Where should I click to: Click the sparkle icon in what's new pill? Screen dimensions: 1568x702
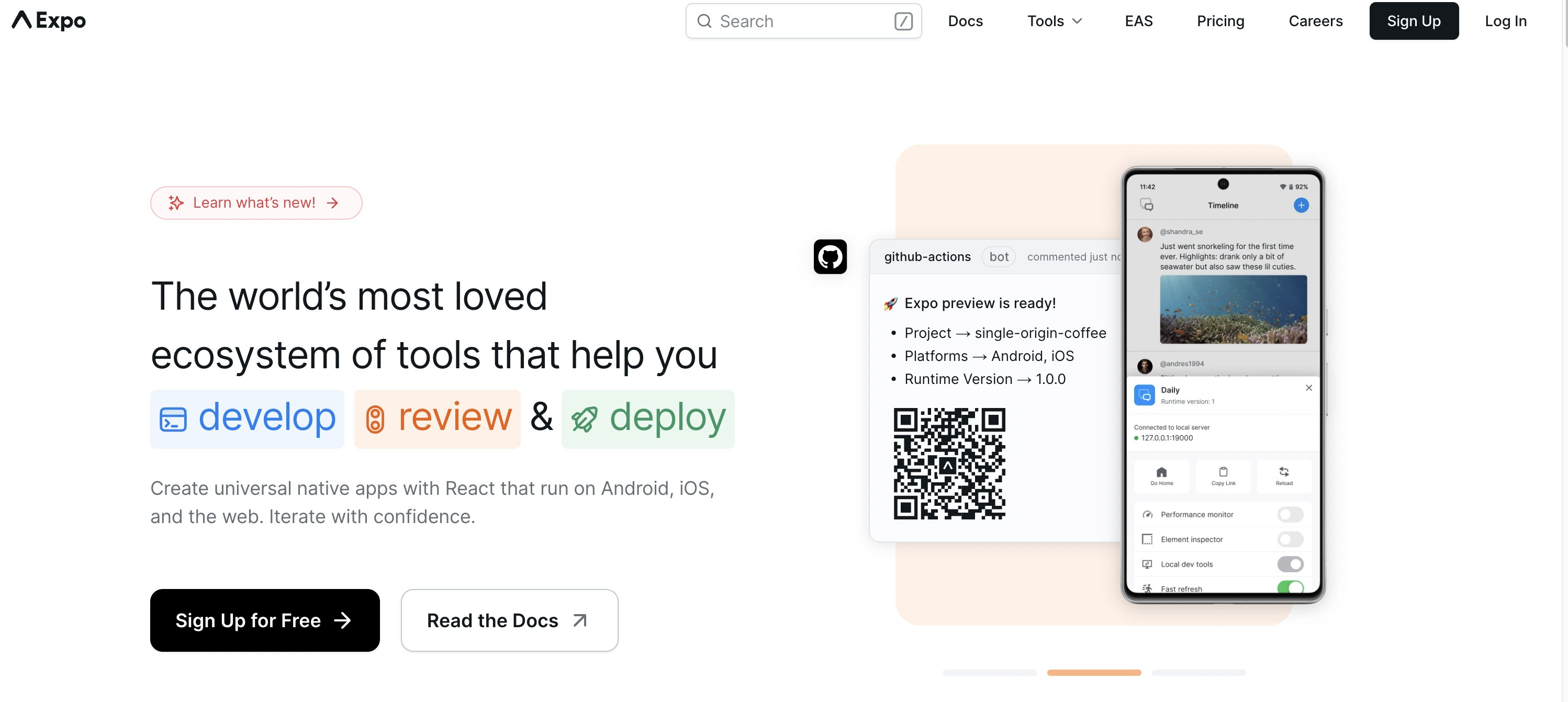176,202
